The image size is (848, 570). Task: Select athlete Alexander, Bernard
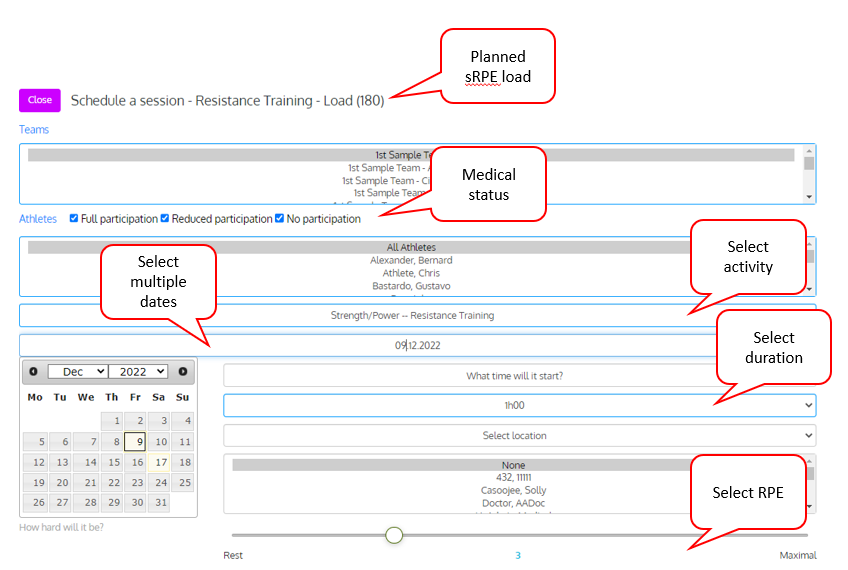[411, 260]
